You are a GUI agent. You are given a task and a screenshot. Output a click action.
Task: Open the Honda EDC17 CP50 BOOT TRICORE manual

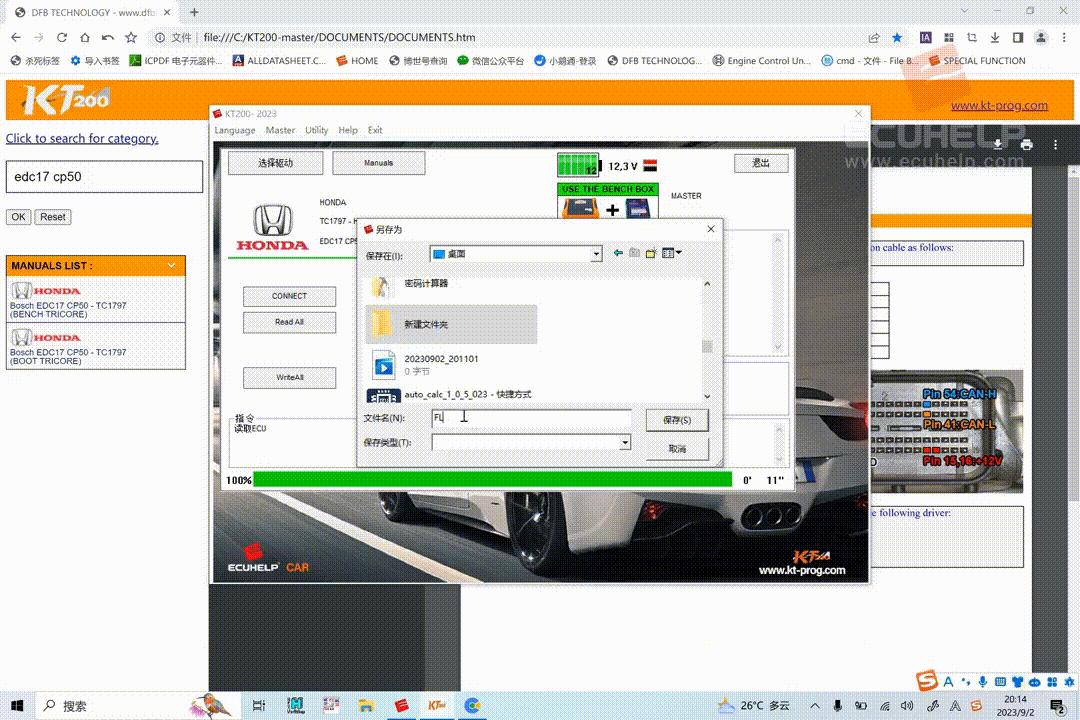96,347
